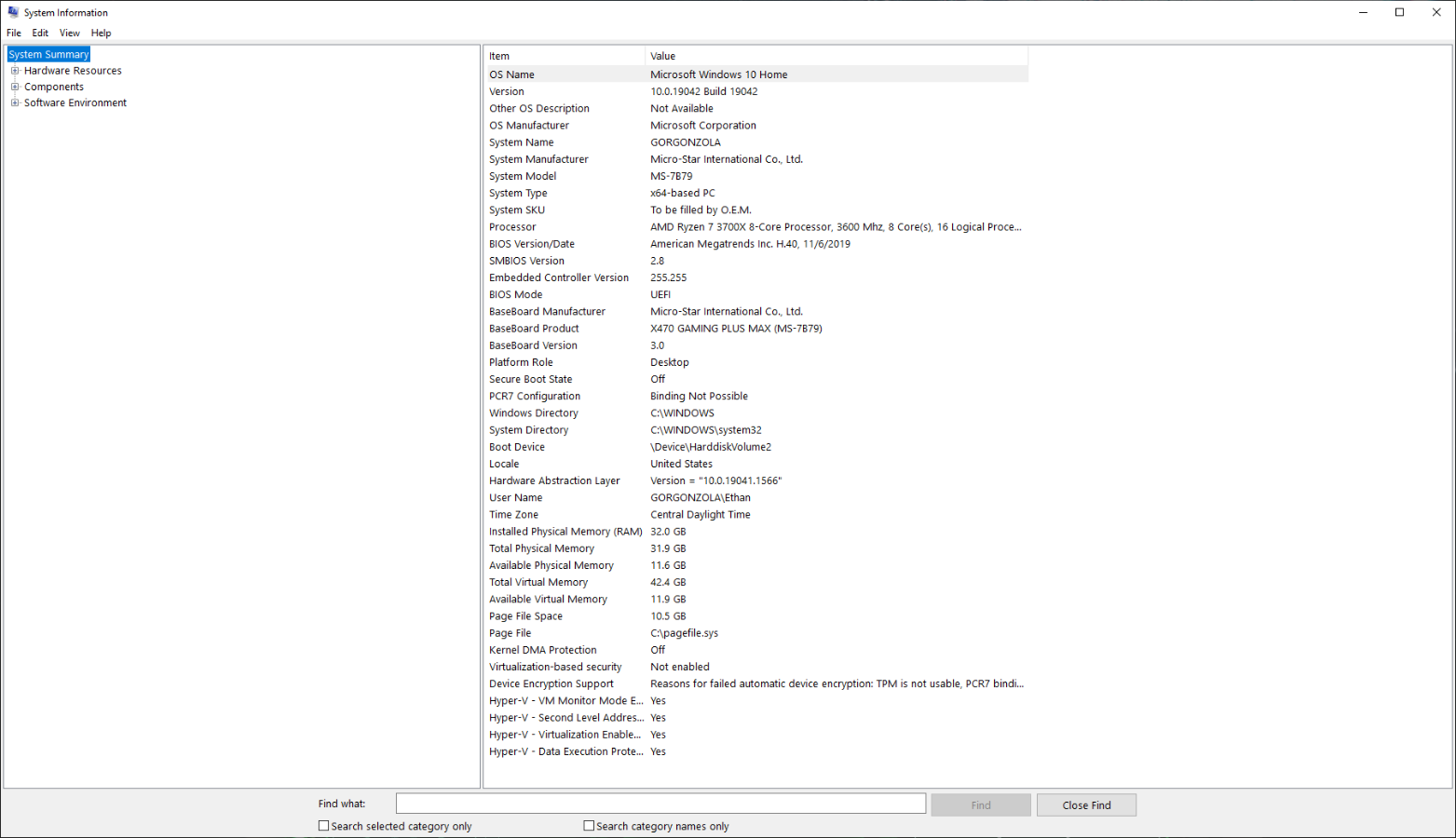Select the System Name row
The image size is (1456, 838).
pos(756,142)
